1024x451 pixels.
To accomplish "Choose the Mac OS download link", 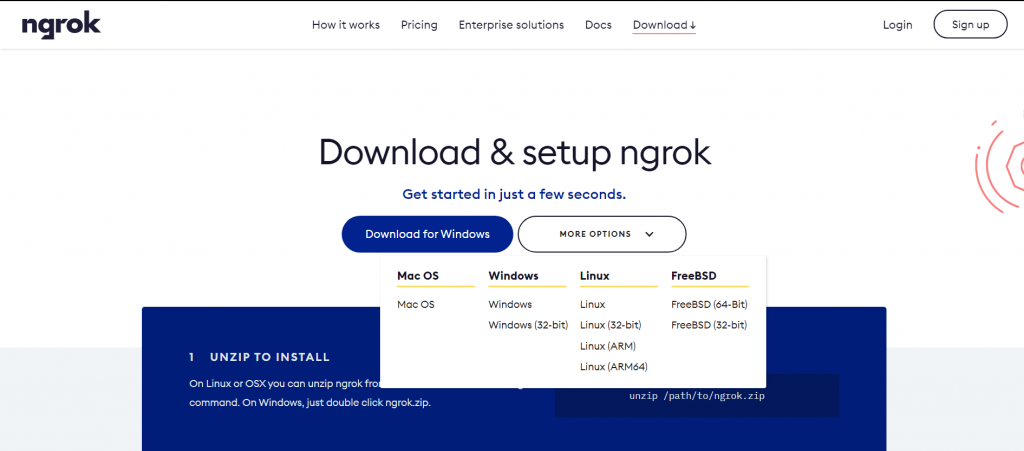I will tap(415, 304).
